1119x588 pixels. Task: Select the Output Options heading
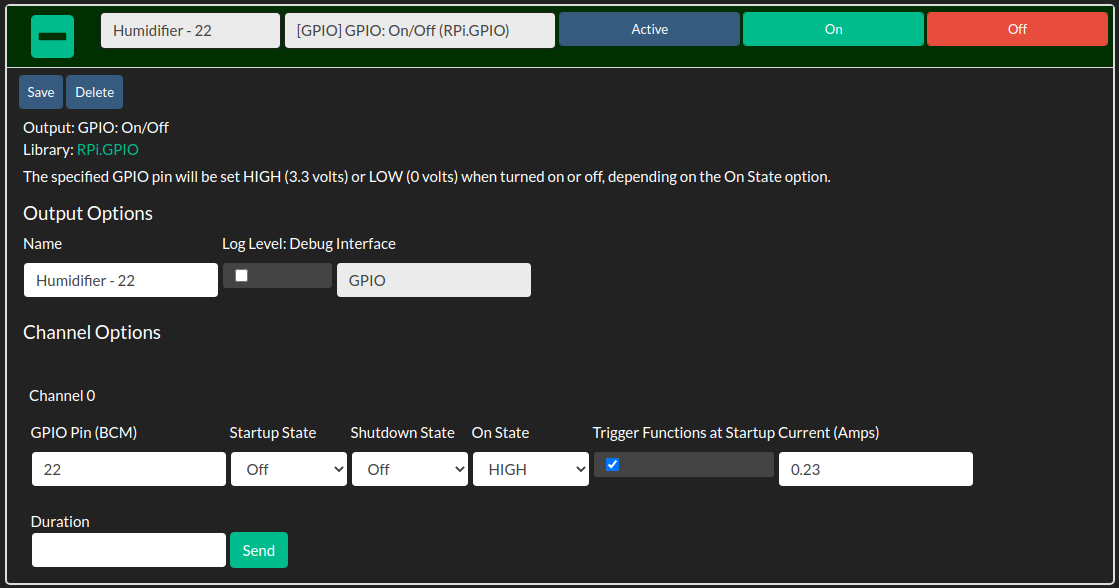(x=88, y=213)
